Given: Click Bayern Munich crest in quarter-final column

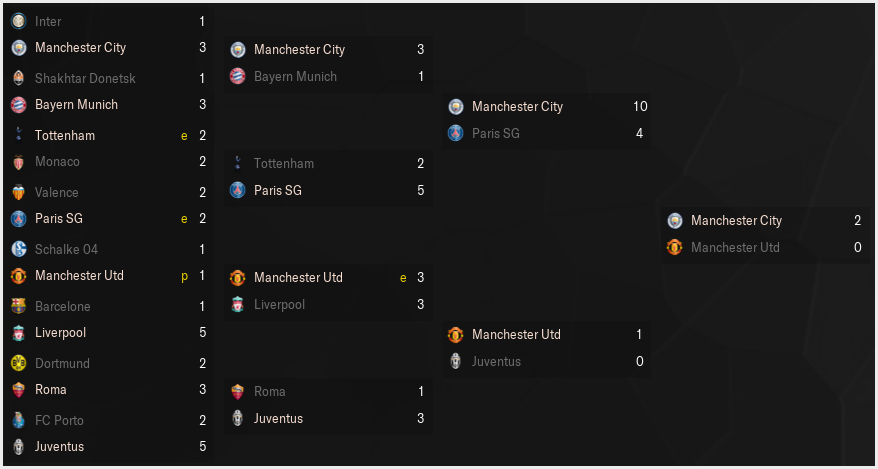Looking at the screenshot, I should point(237,77).
